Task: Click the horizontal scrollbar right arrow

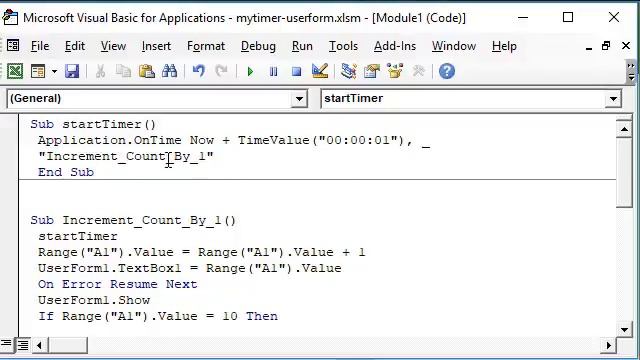Action: tap(608, 346)
